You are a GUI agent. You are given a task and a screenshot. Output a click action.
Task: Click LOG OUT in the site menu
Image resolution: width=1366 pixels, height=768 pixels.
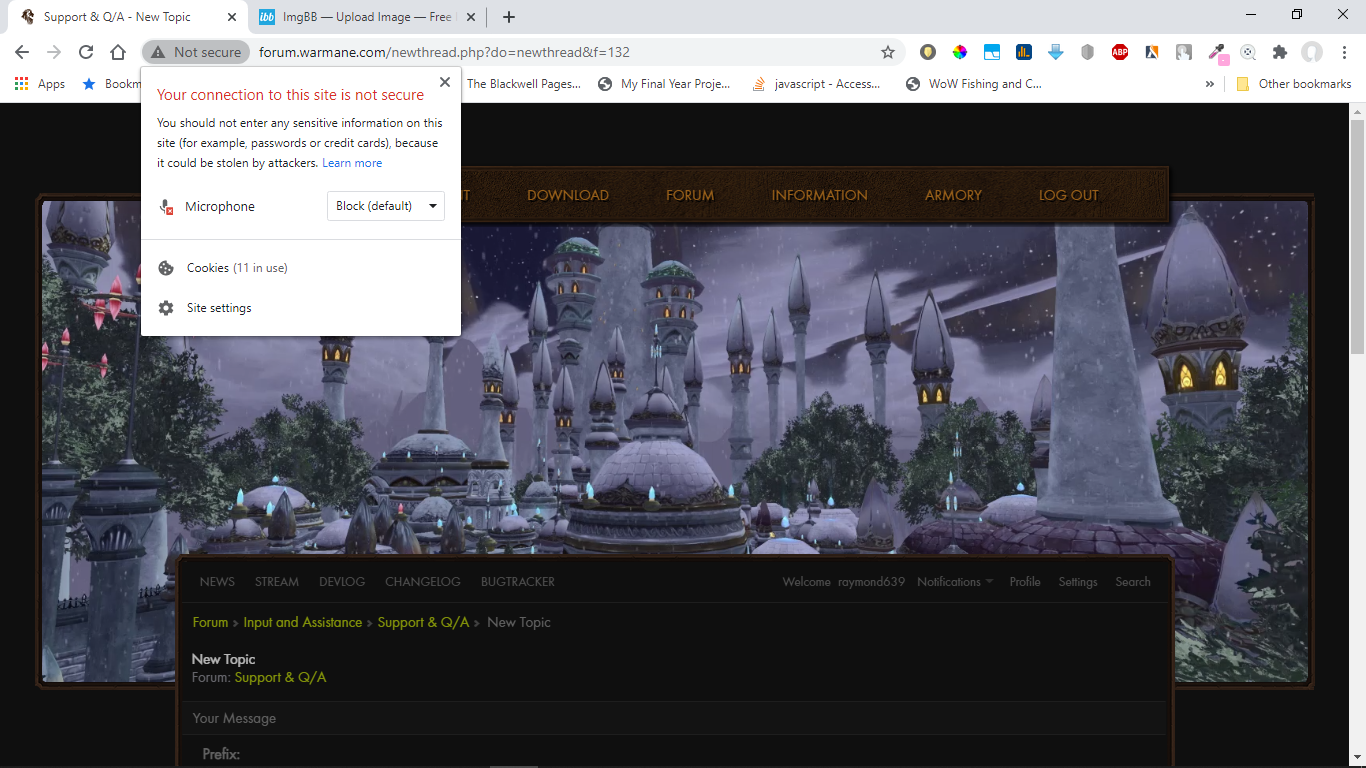[x=1068, y=195]
